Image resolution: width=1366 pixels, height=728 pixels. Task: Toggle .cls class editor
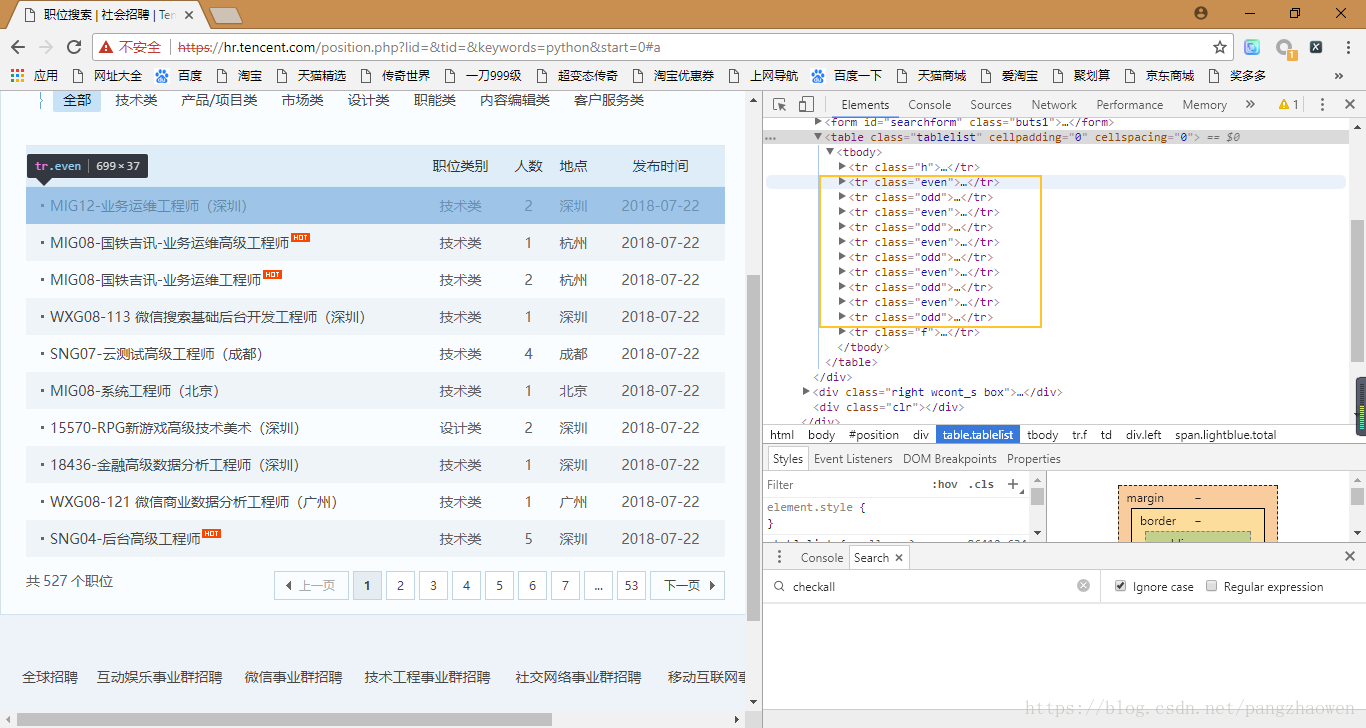[983, 484]
